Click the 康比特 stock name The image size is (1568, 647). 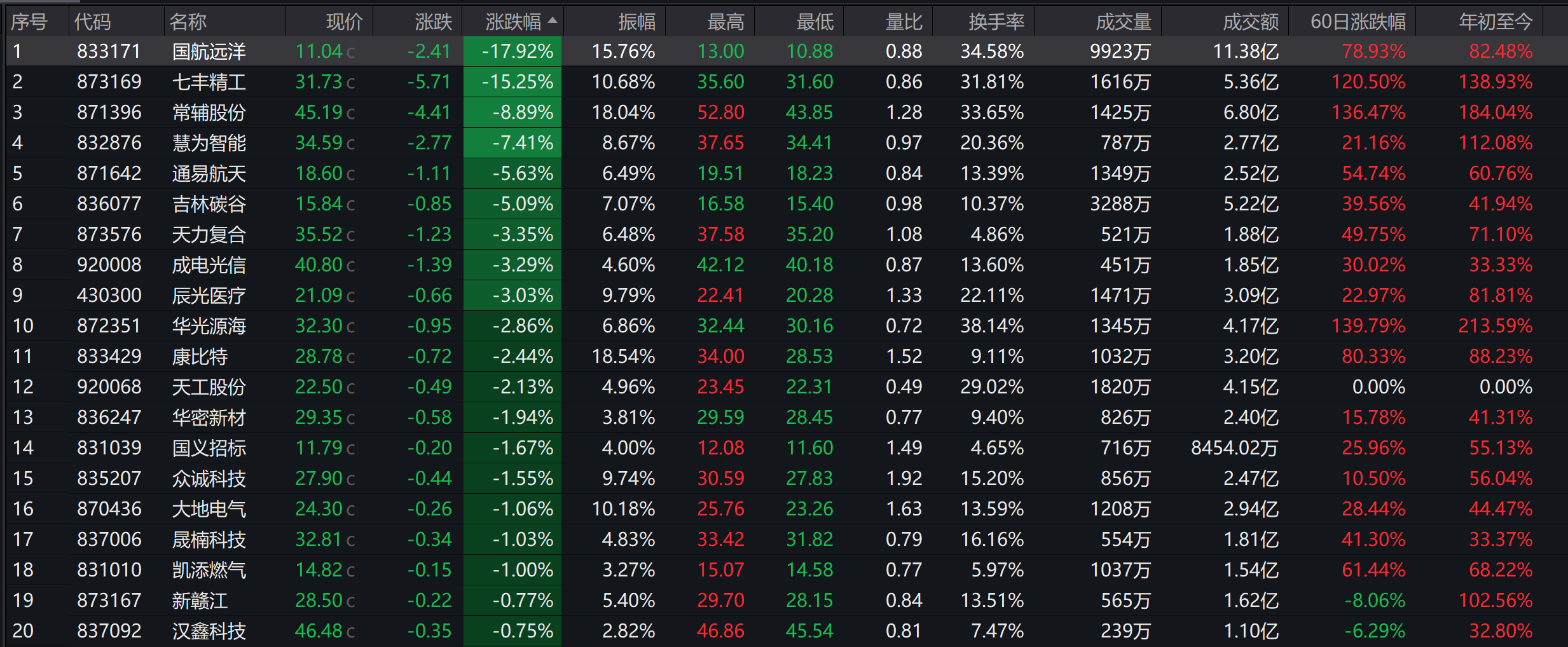[x=200, y=357]
